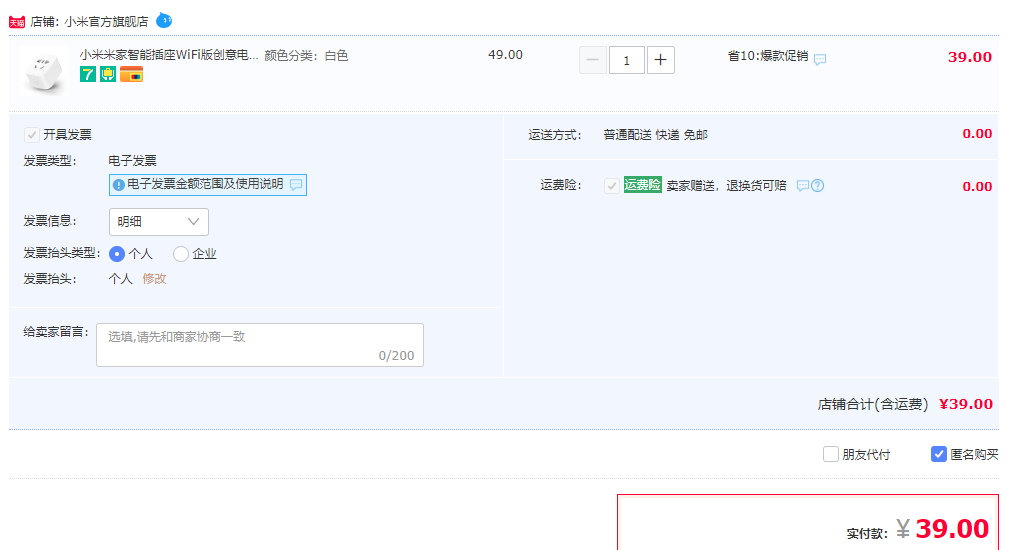
Task: Increase quantity with the plus button
Action: (x=661, y=60)
